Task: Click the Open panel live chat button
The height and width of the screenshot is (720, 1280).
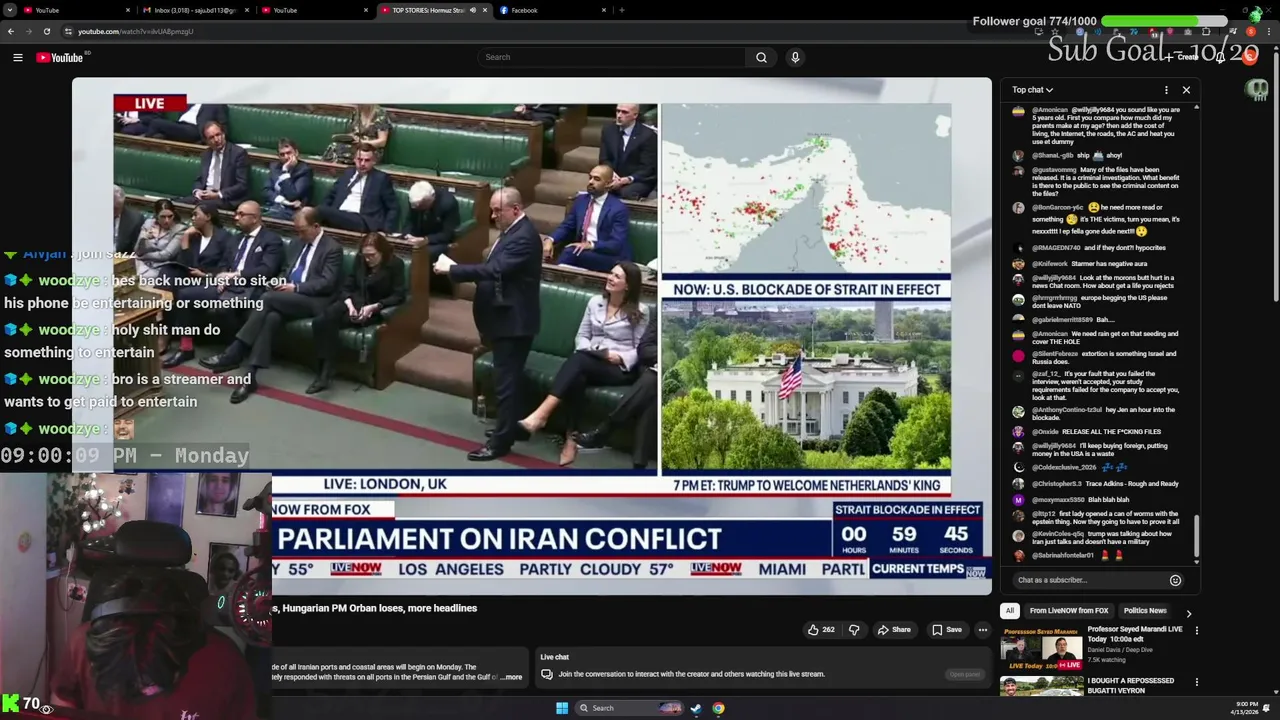Action: click(x=965, y=674)
